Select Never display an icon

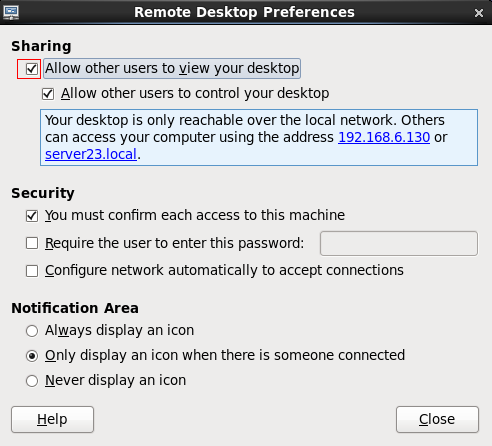(32, 381)
